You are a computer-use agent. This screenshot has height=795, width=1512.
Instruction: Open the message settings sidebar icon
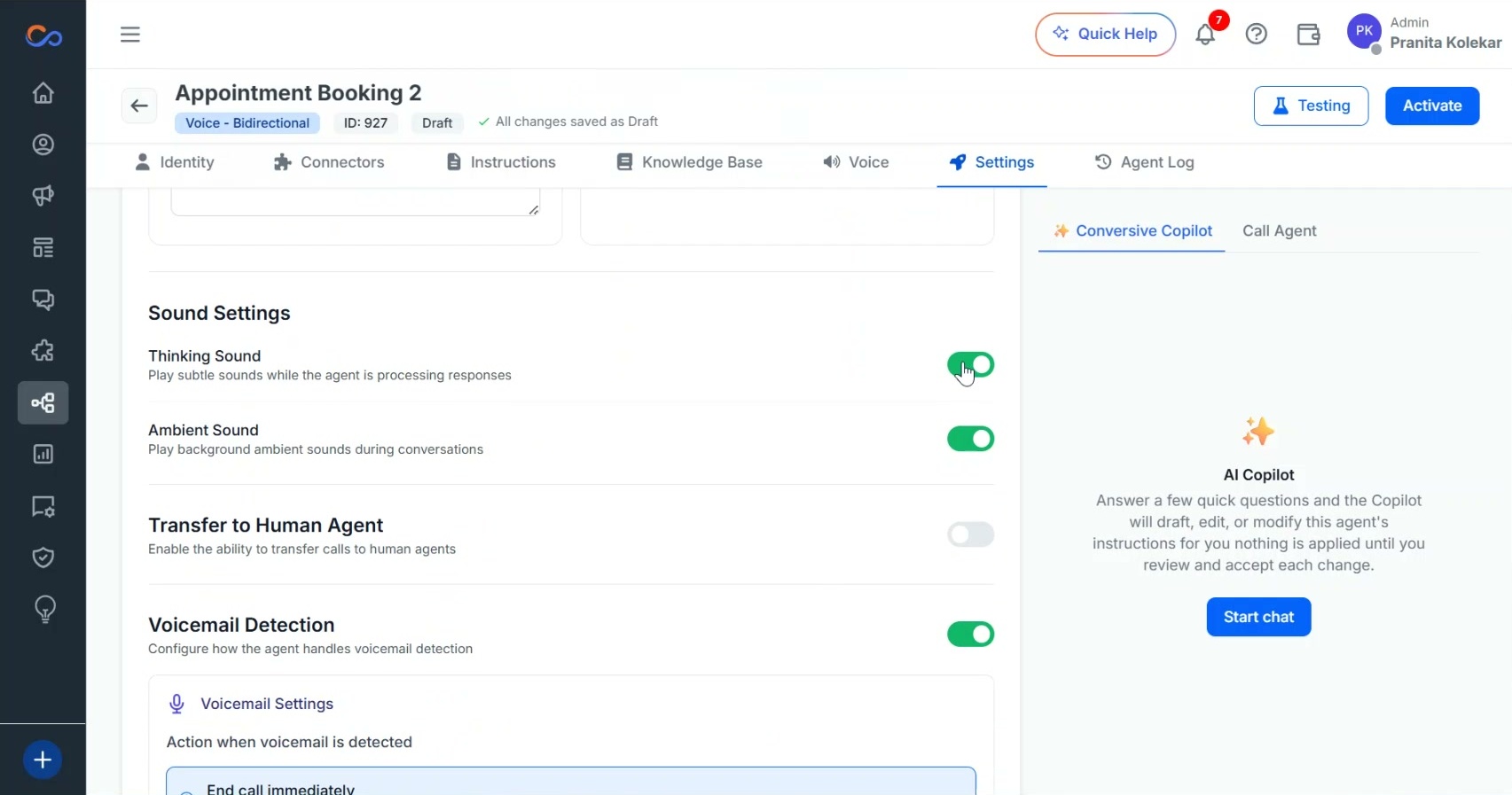tap(43, 506)
